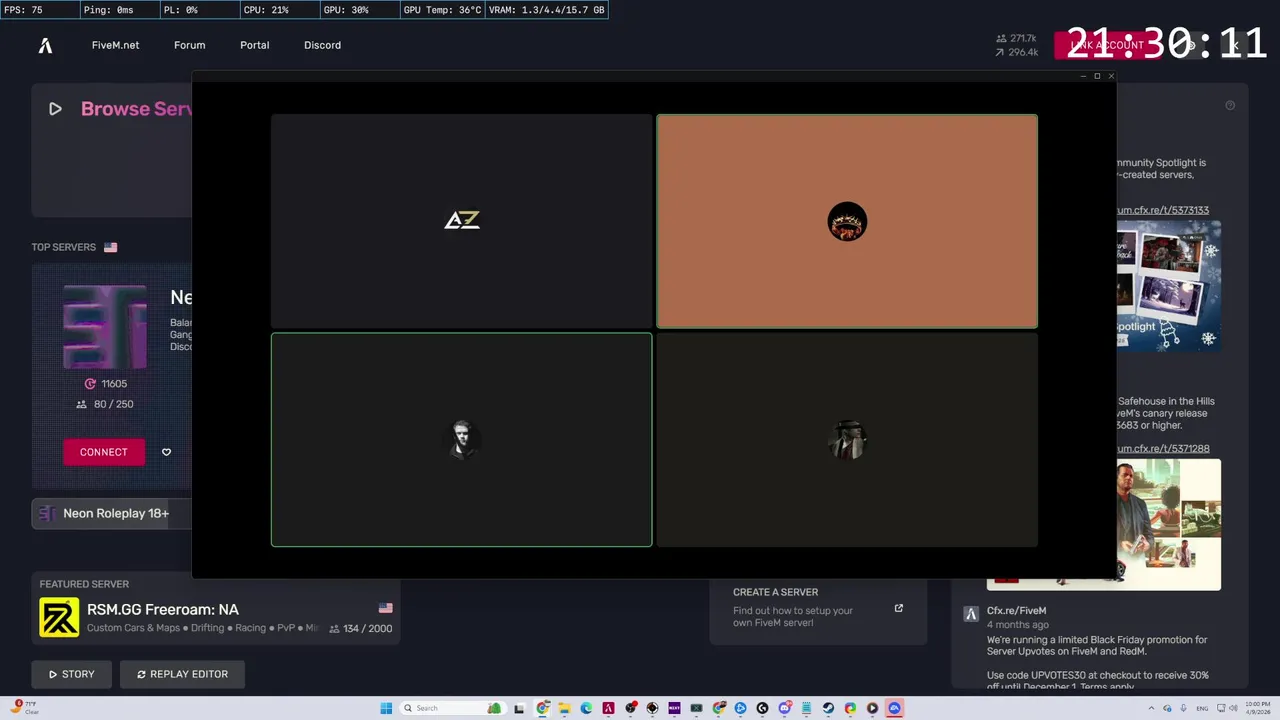
Task: Click the Browse Servers play icon
Action: click(55, 109)
